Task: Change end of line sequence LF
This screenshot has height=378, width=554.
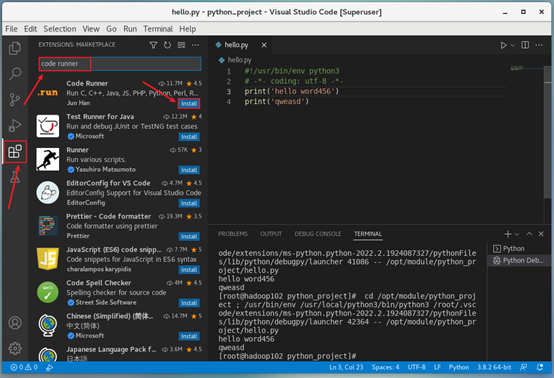Action: (437, 367)
